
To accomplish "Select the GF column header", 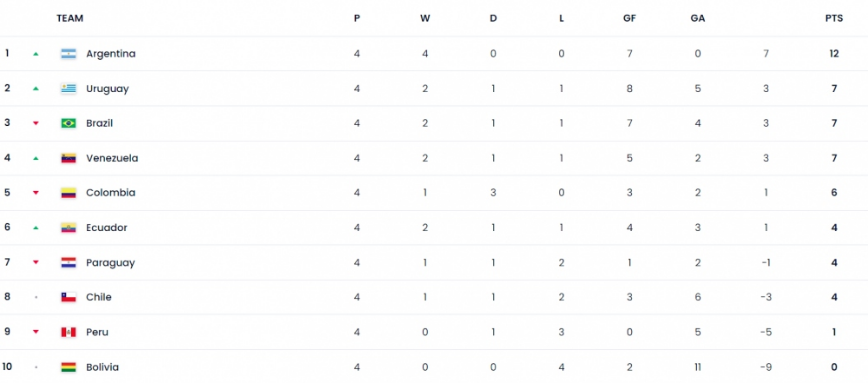I will (x=629, y=18).
